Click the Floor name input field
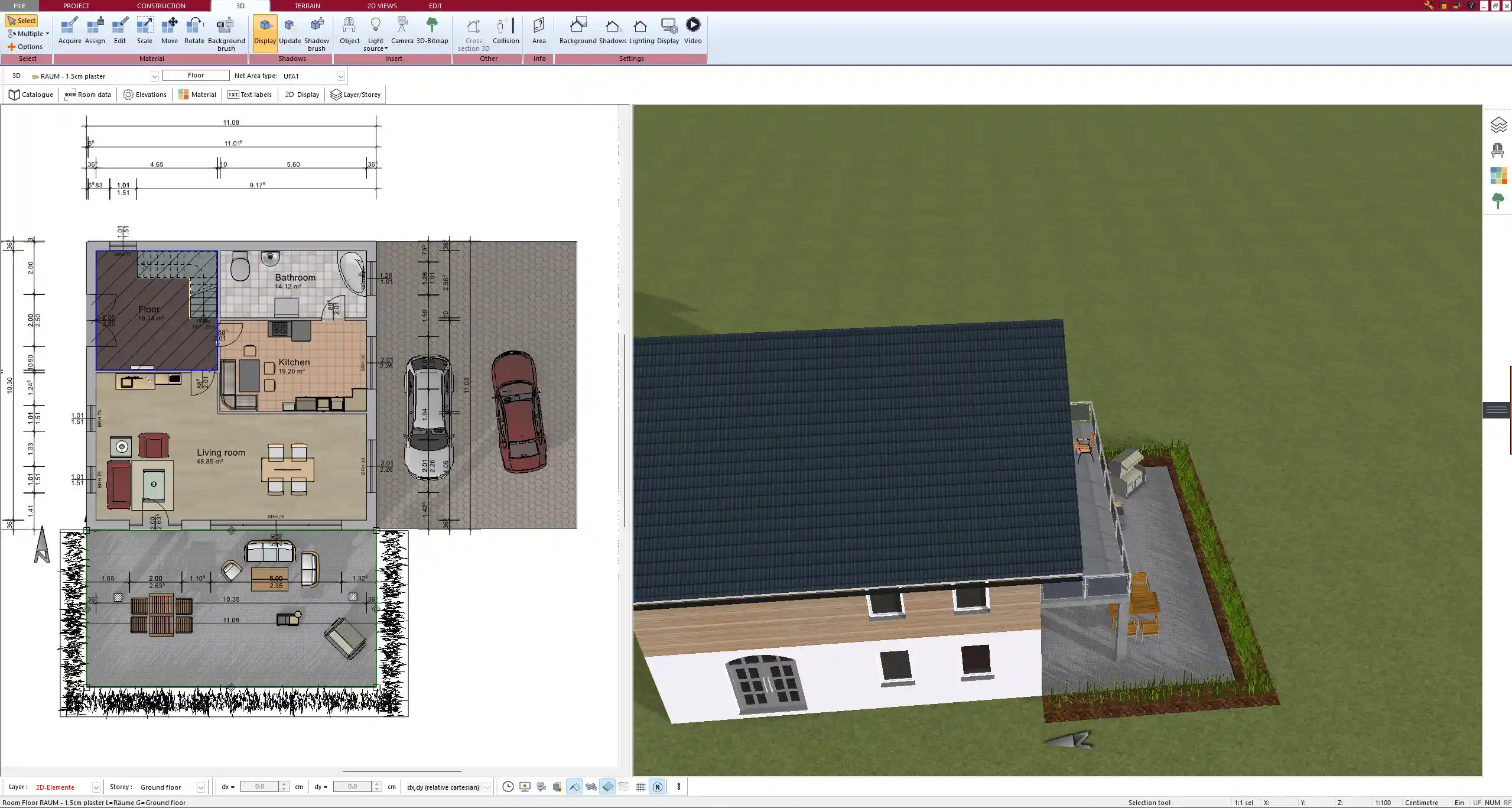This screenshot has height=808, width=1512. coord(196,76)
